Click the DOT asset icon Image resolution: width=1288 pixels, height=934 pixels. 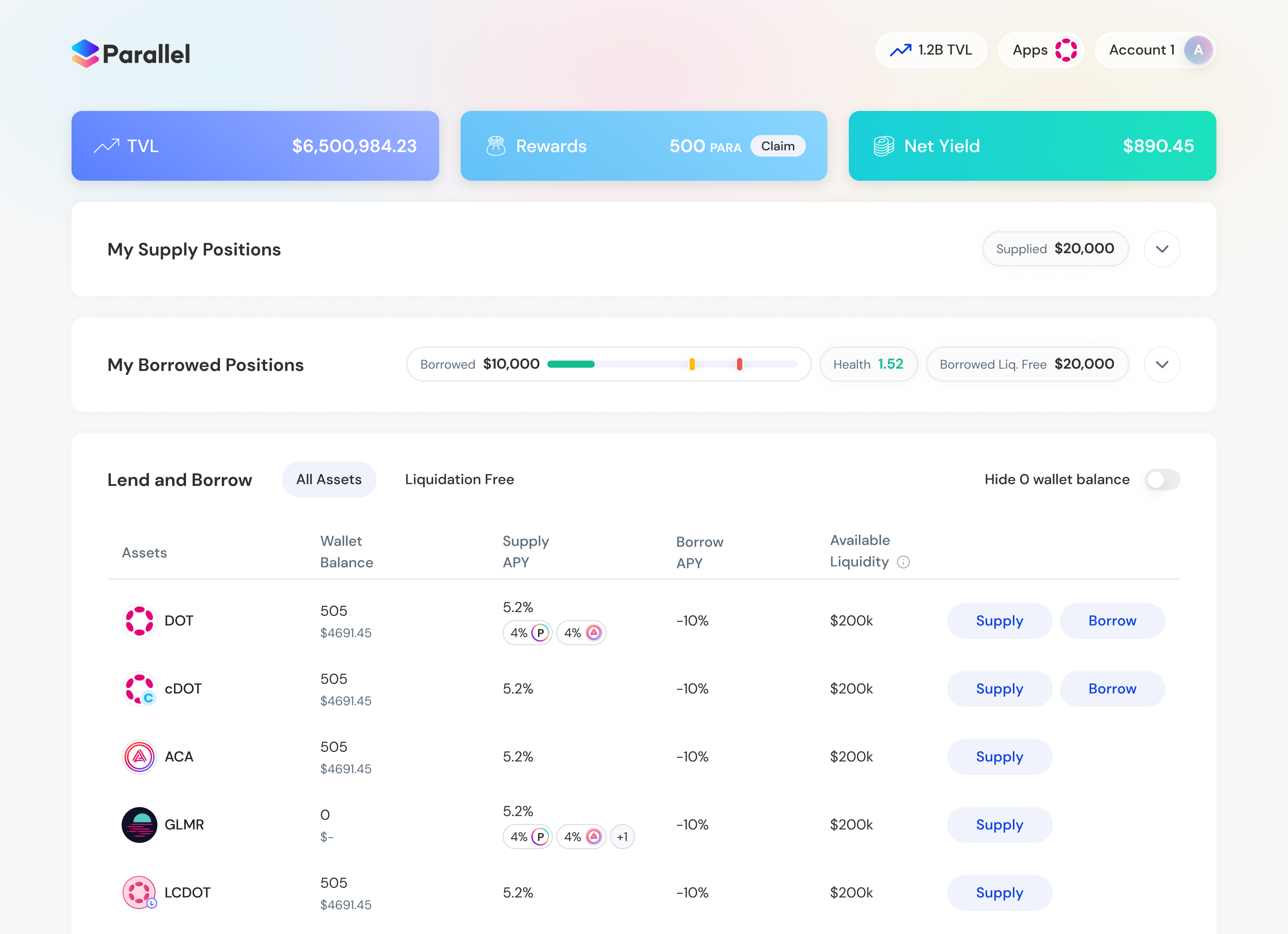tap(139, 620)
